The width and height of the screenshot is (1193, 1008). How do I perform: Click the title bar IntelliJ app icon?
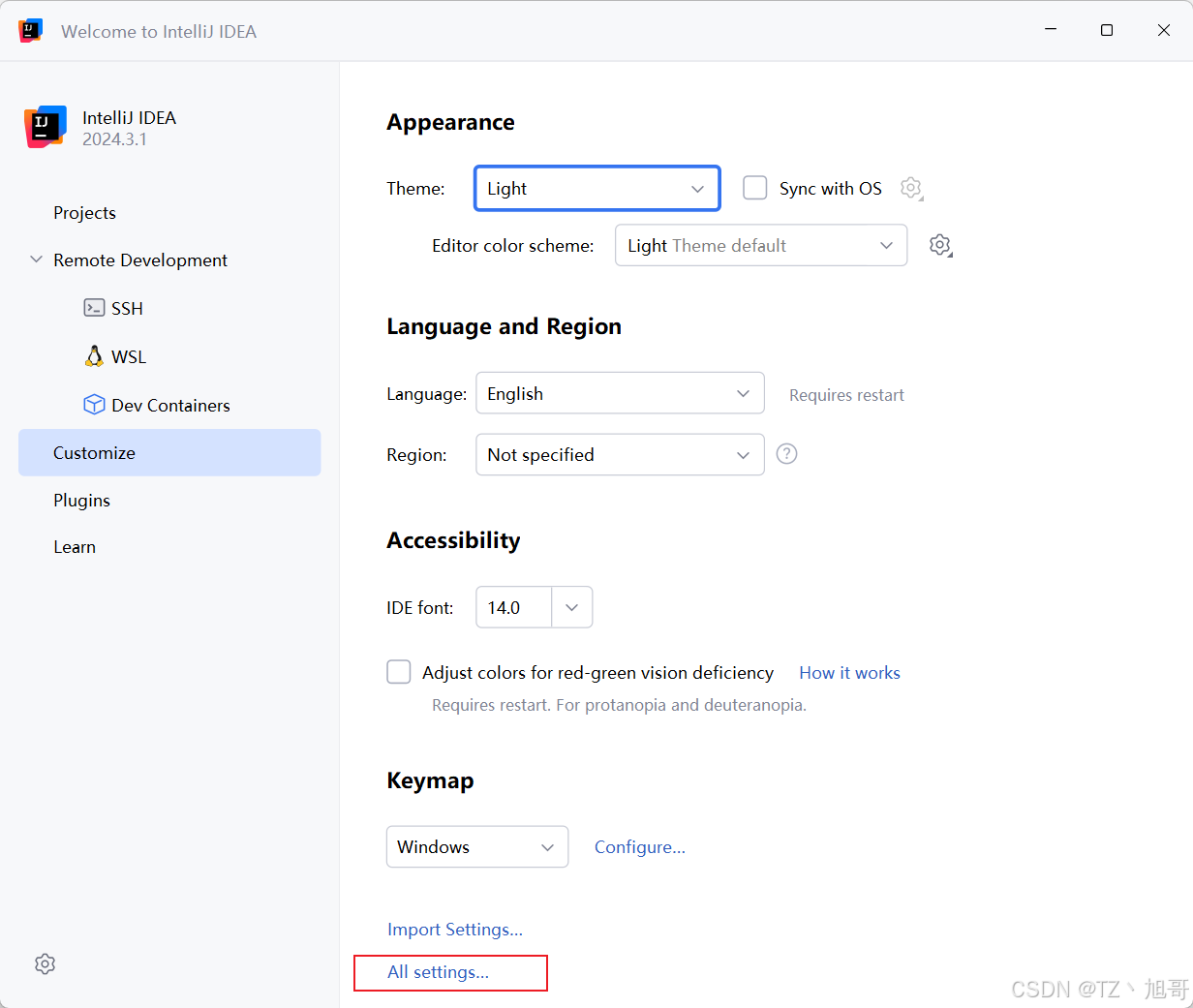coord(30,31)
